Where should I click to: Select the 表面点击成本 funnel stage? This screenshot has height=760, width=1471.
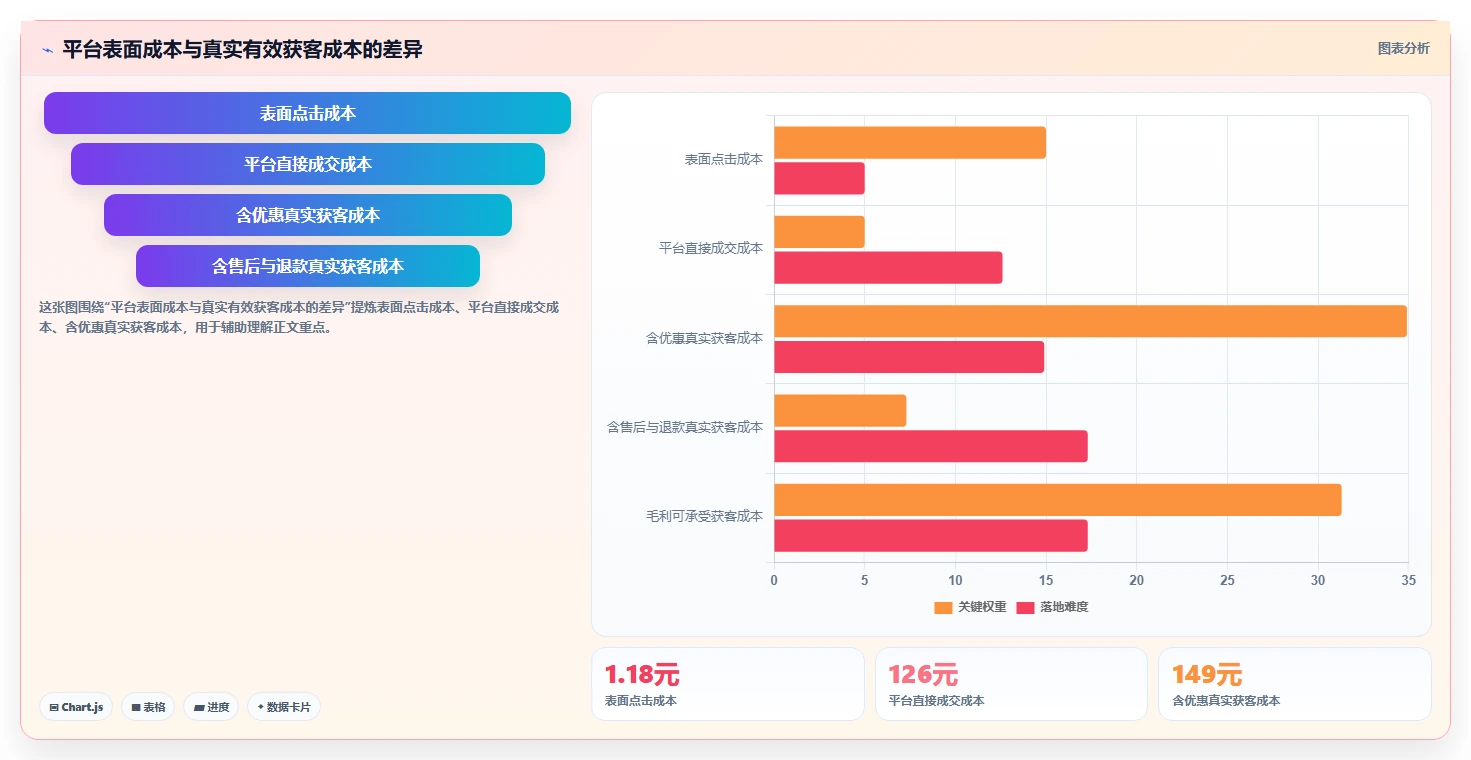pyautogui.click(x=307, y=113)
